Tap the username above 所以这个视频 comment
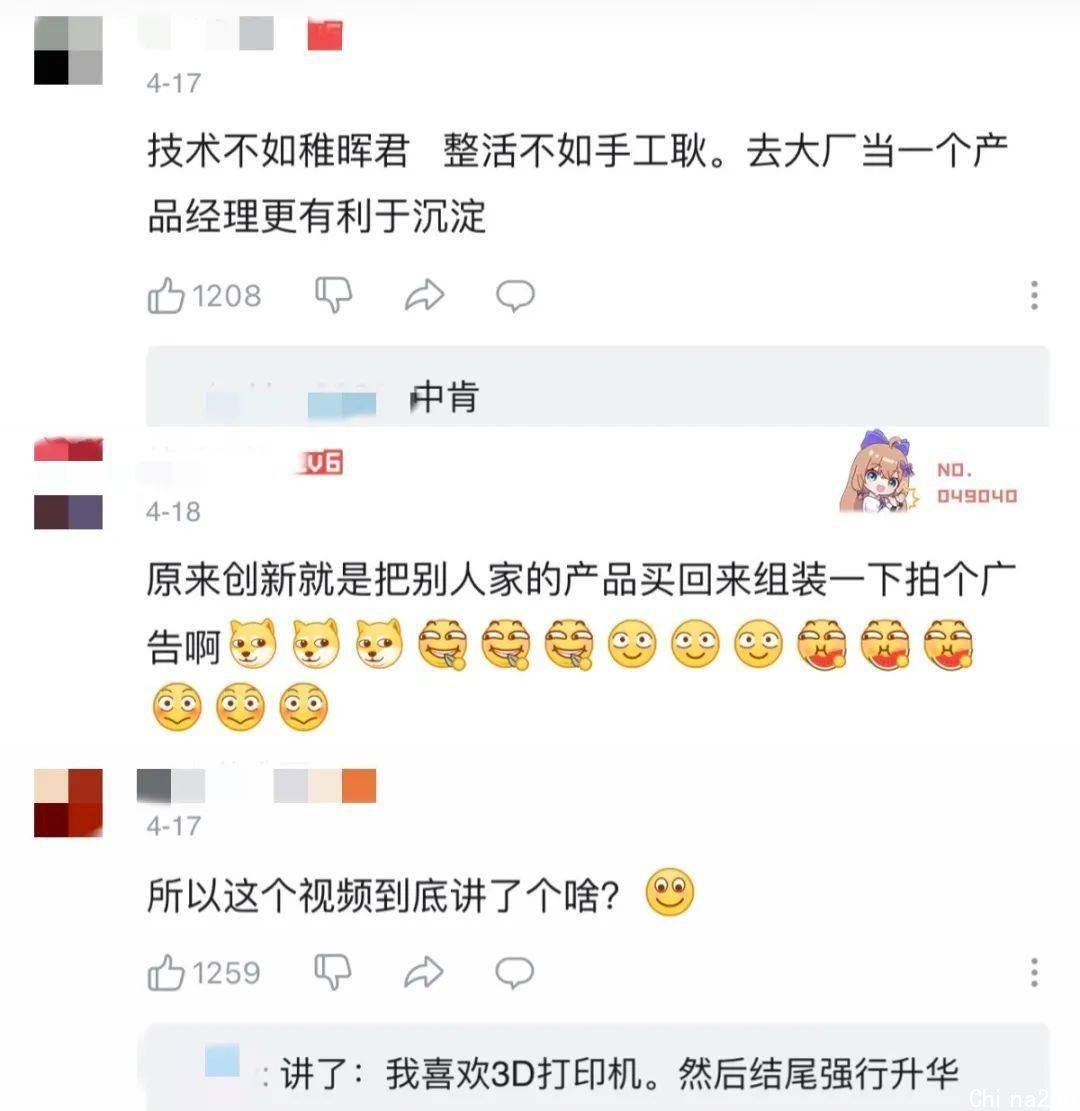Image resolution: width=1080 pixels, height=1111 pixels. (256, 786)
